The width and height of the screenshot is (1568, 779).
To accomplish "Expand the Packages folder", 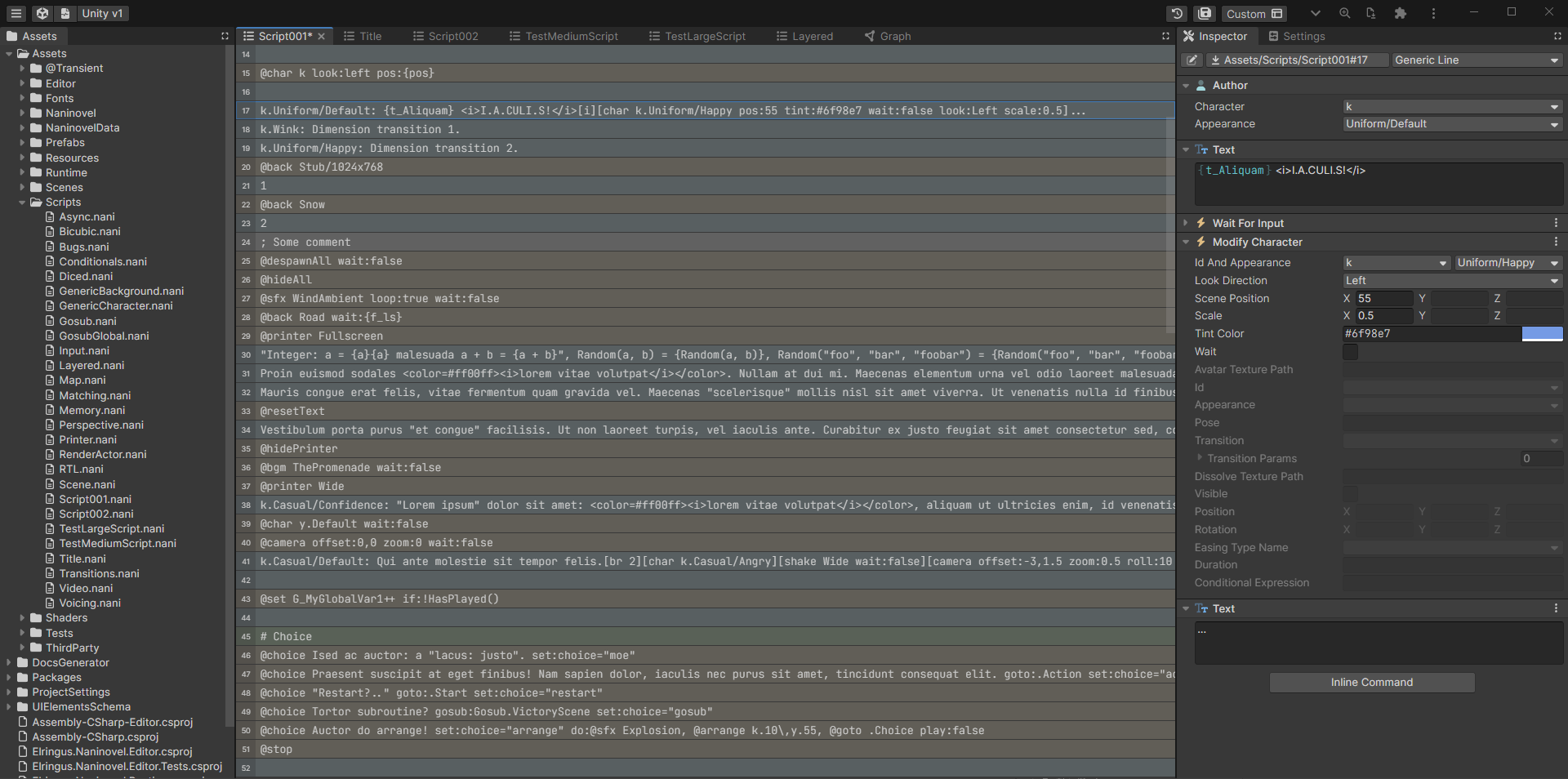I will pyautogui.click(x=9, y=678).
